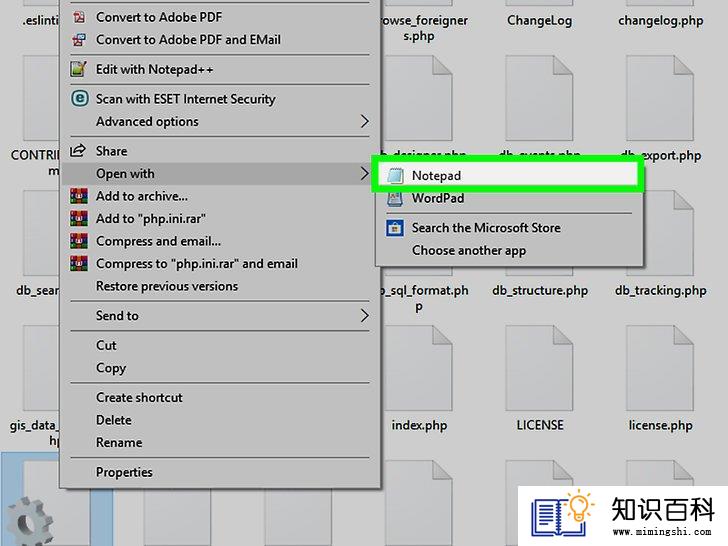
Task: Click the Microsoft Store bag icon
Action: (x=395, y=228)
